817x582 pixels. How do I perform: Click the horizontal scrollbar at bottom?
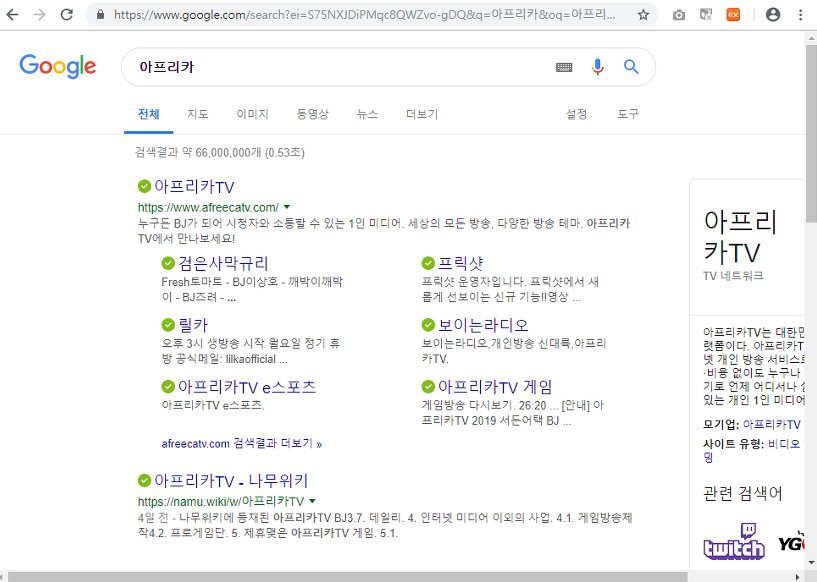tap(348, 577)
